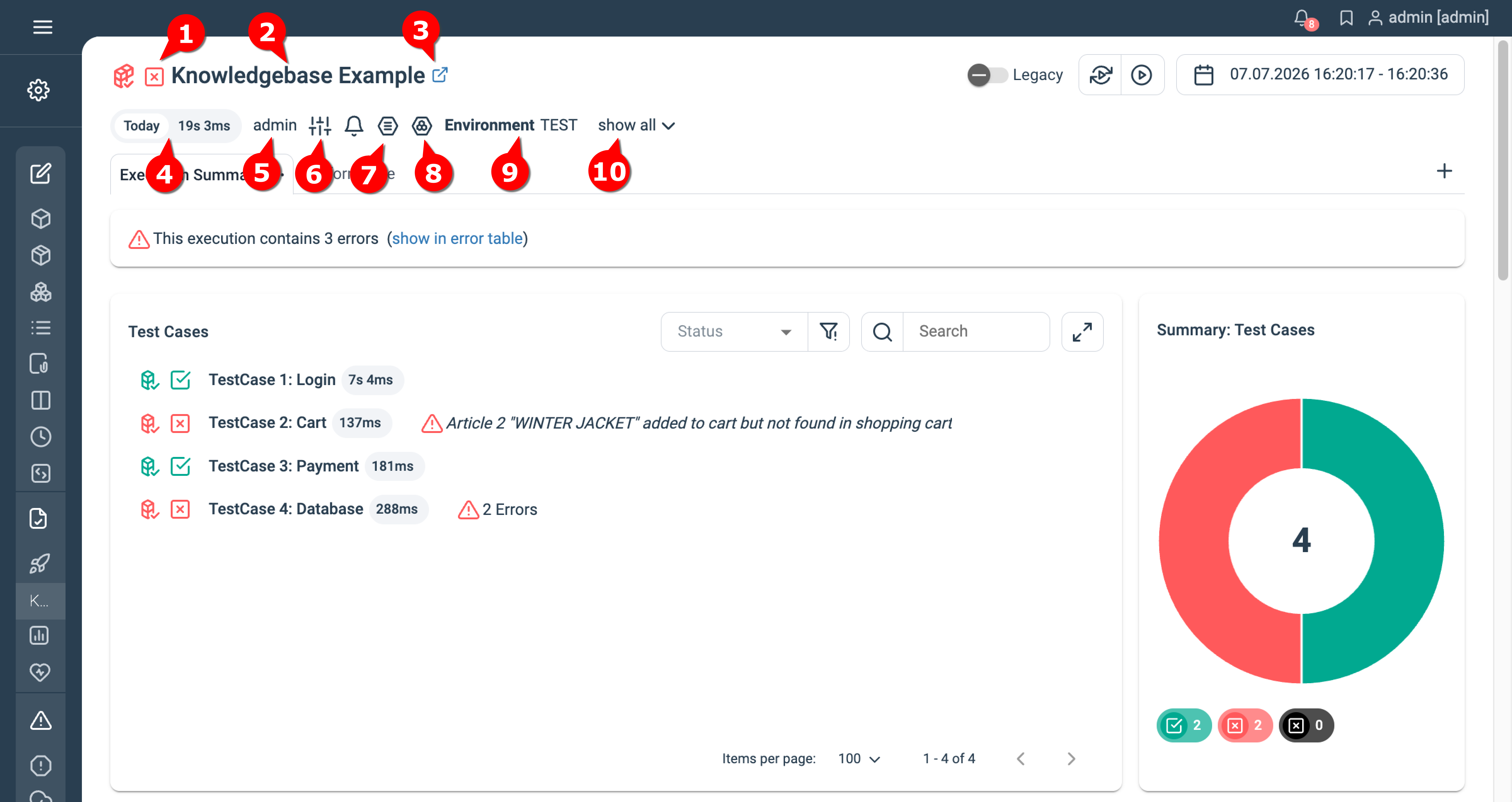
Task: Open the hamburger main menu
Action: pyautogui.click(x=42, y=27)
